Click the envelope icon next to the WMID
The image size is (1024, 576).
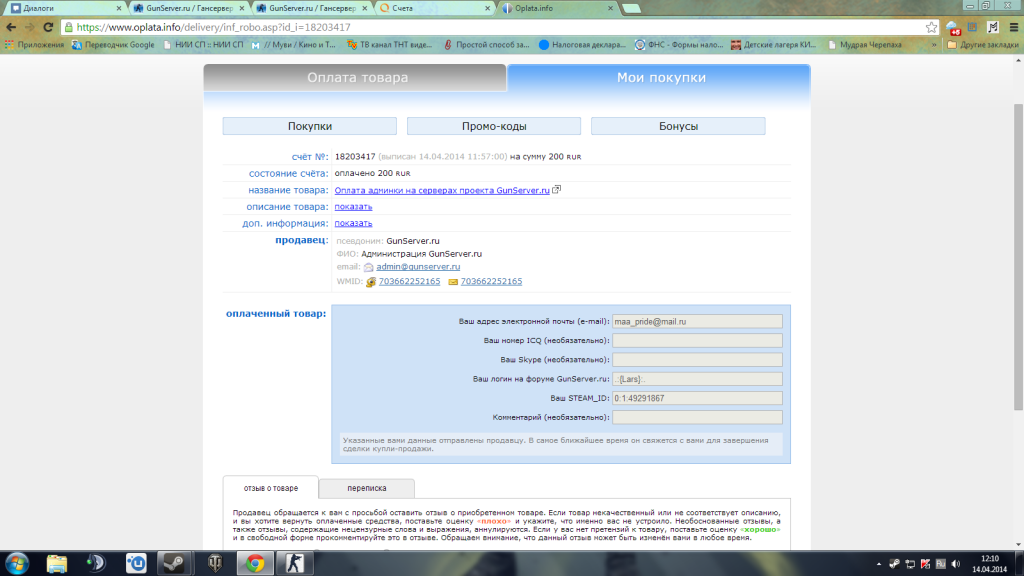coord(453,282)
